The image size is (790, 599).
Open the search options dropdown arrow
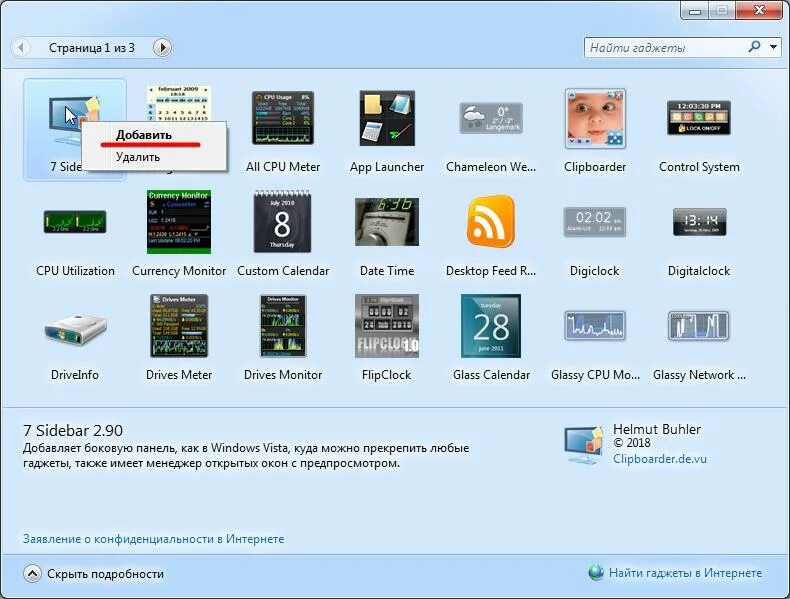pyautogui.click(x=773, y=47)
